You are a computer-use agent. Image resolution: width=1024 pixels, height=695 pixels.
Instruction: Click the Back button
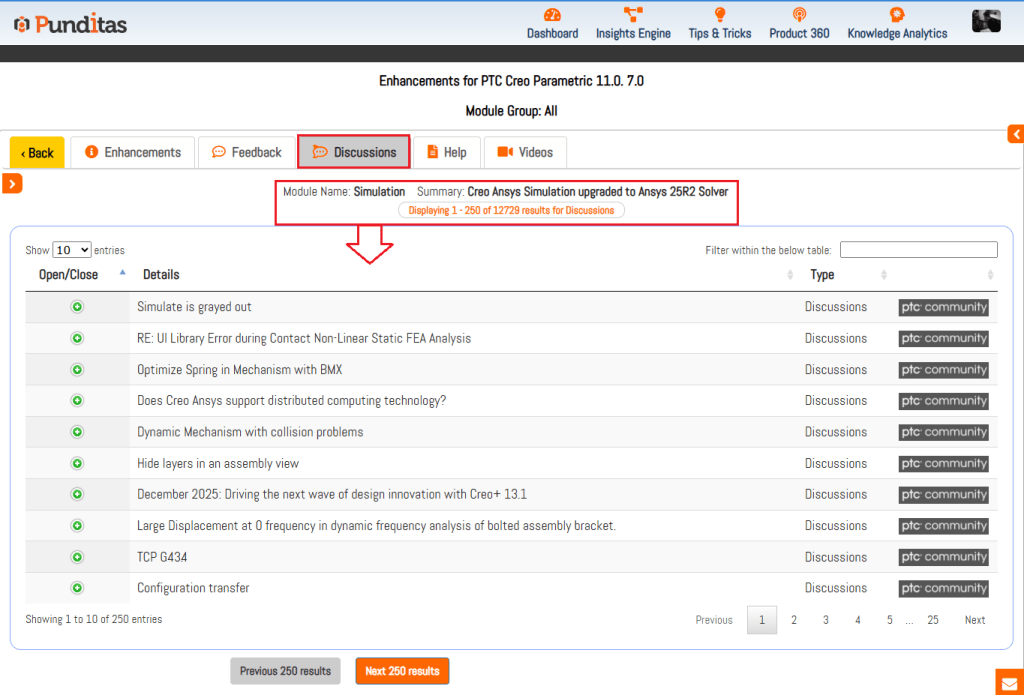37,153
